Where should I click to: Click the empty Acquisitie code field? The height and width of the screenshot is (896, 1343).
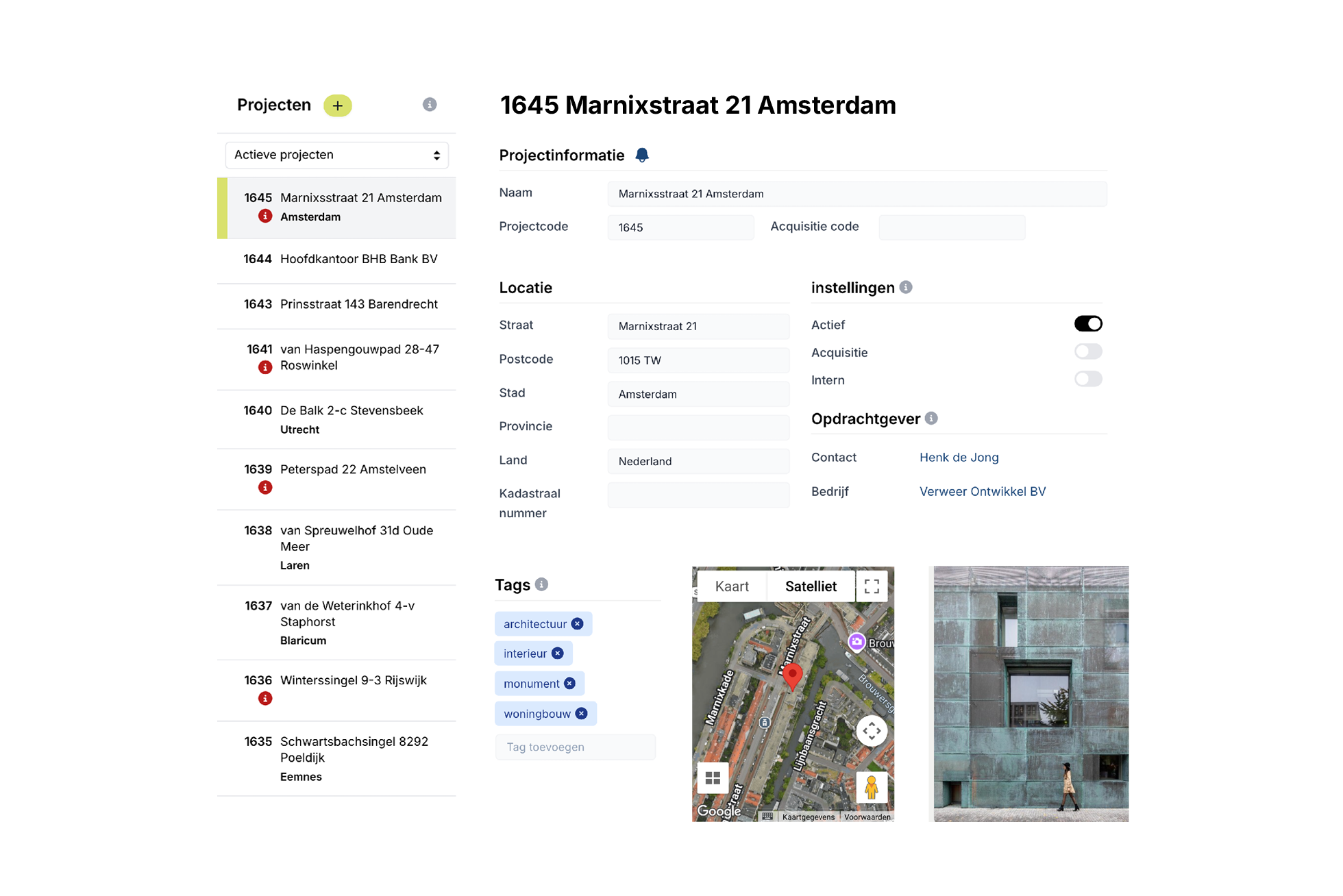(952, 227)
